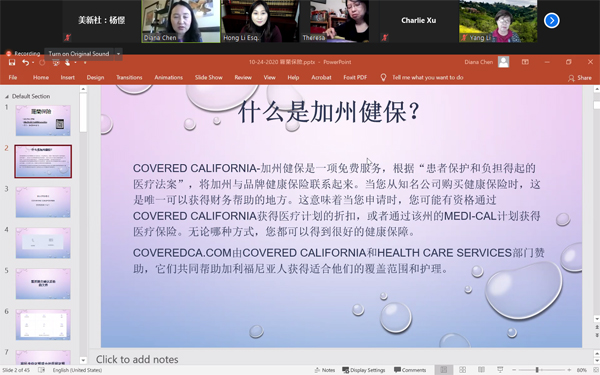The image size is (600, 375).
Task: Select slide 3 thumbnail
Action: [43, 202]
